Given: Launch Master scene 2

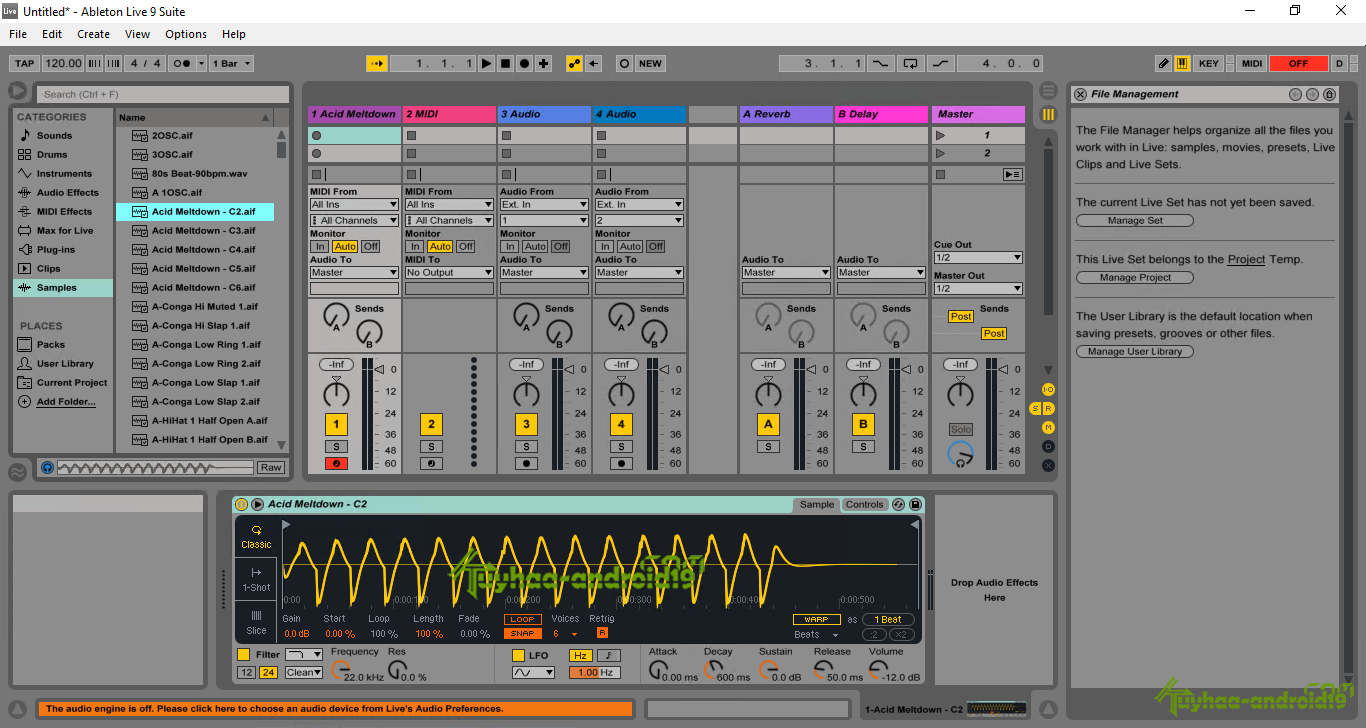Looking at the screenshot, I should pyautogui.click(x=940, y=154).
